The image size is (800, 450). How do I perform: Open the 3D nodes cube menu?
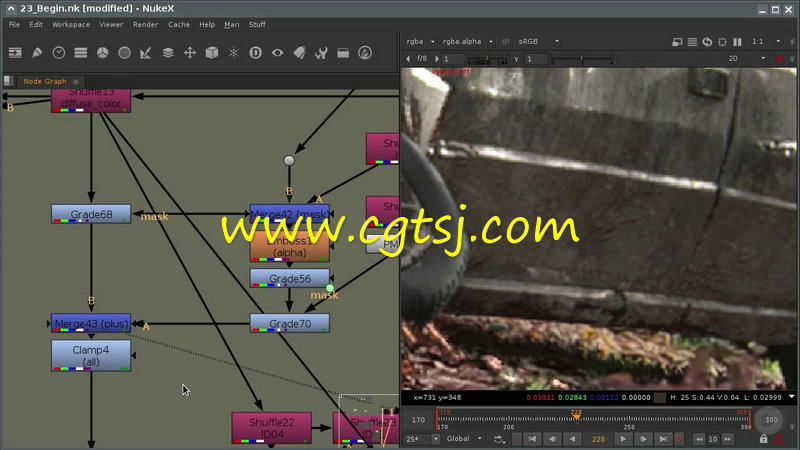coord(212,53)
